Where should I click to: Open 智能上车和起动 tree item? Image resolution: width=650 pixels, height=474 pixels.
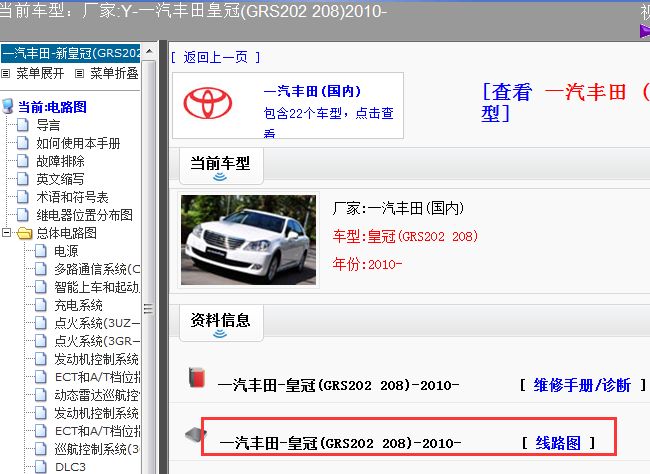click(97, 287)
